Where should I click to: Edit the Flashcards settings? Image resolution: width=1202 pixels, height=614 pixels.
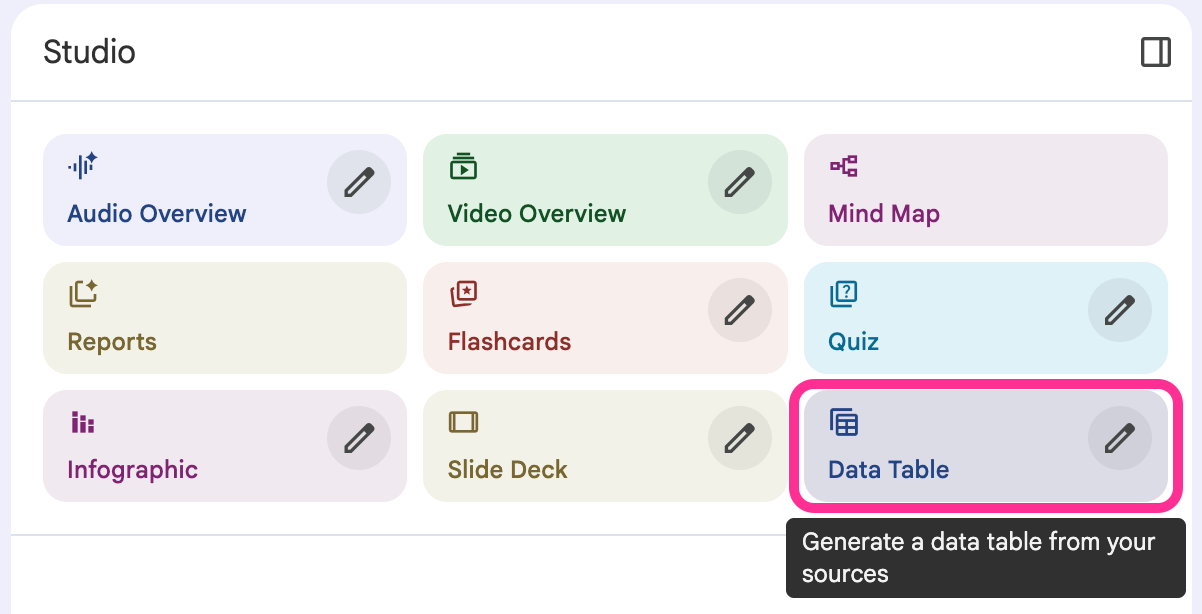pos(740,309)
